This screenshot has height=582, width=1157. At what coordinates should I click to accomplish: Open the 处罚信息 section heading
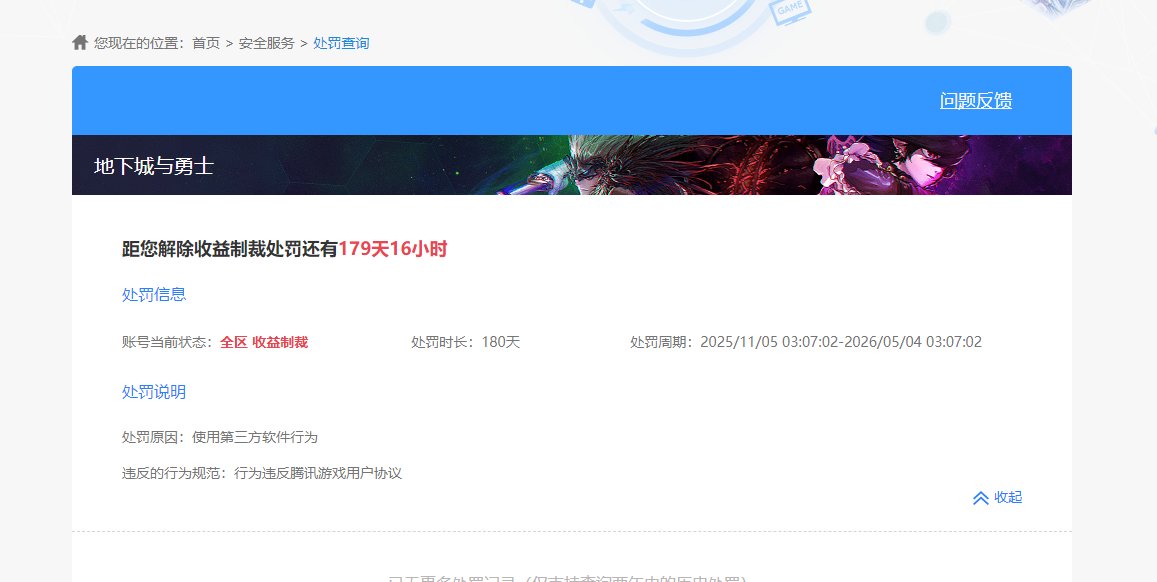click(152, 294)
